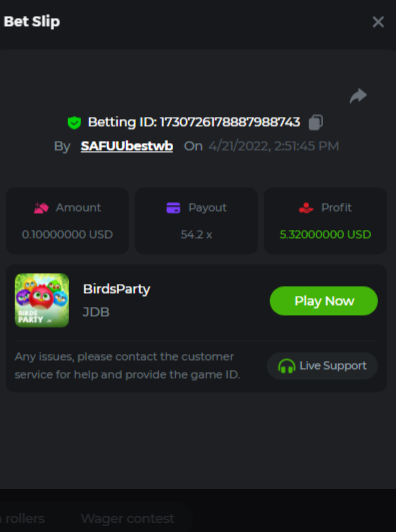Open the BirdsParty game thumbnail
Image resolution: width=396 pixels, height=532 pixels.
pos(42,300)
